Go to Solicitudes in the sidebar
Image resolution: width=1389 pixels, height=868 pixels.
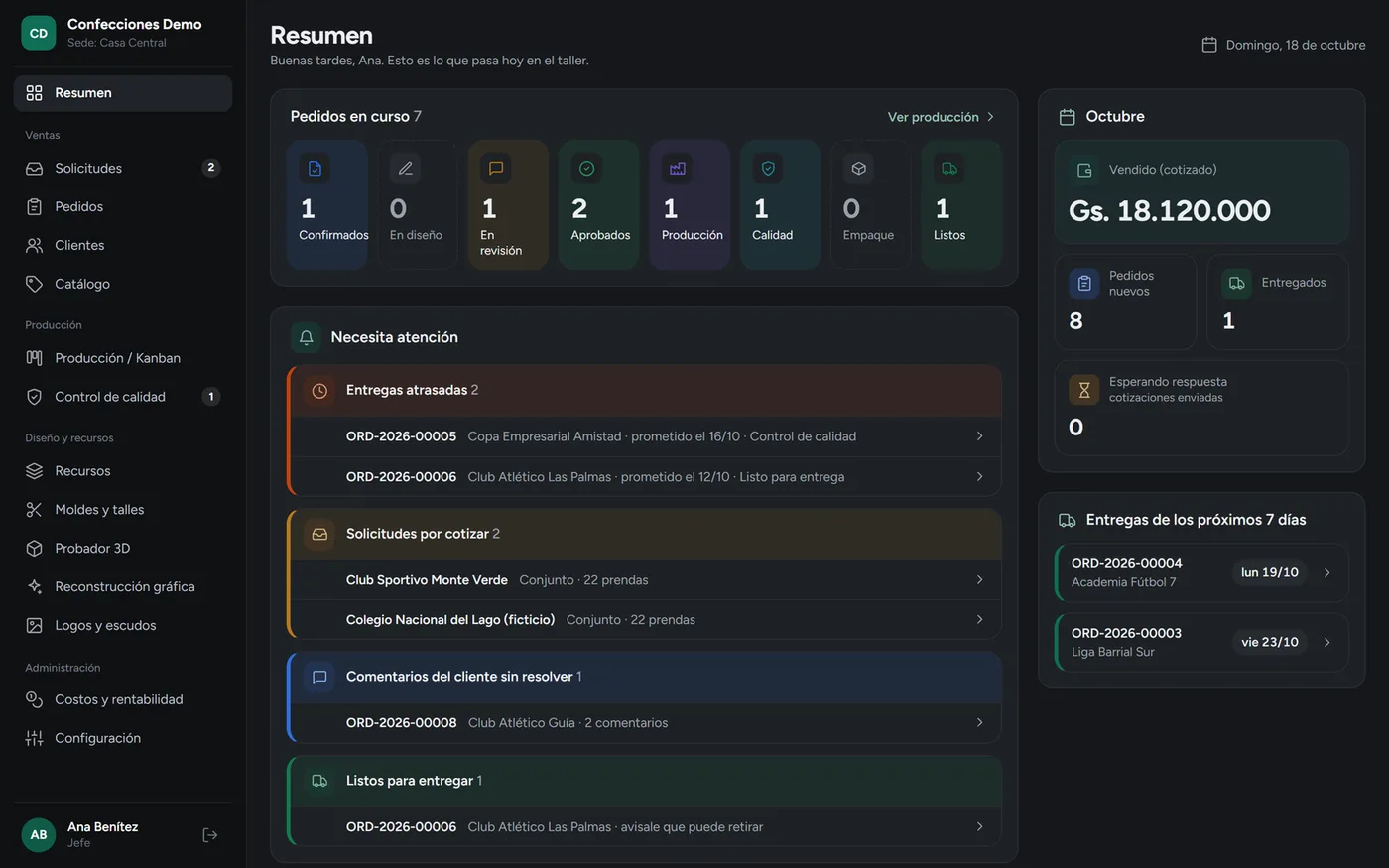tap(123, 168)
